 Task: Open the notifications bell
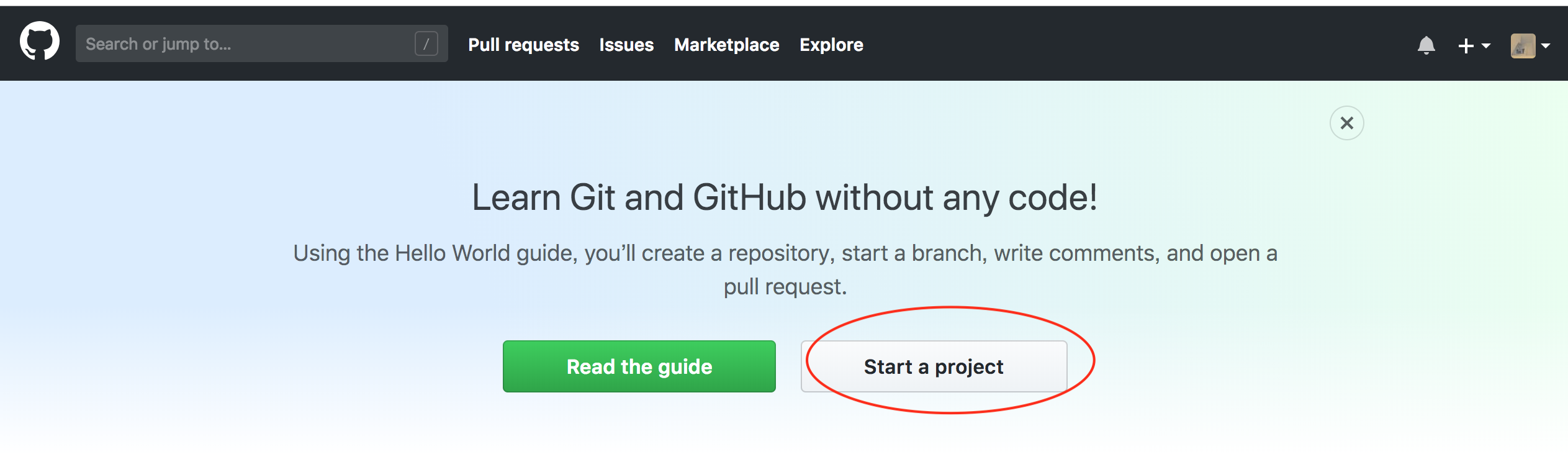click(1426, 45)
